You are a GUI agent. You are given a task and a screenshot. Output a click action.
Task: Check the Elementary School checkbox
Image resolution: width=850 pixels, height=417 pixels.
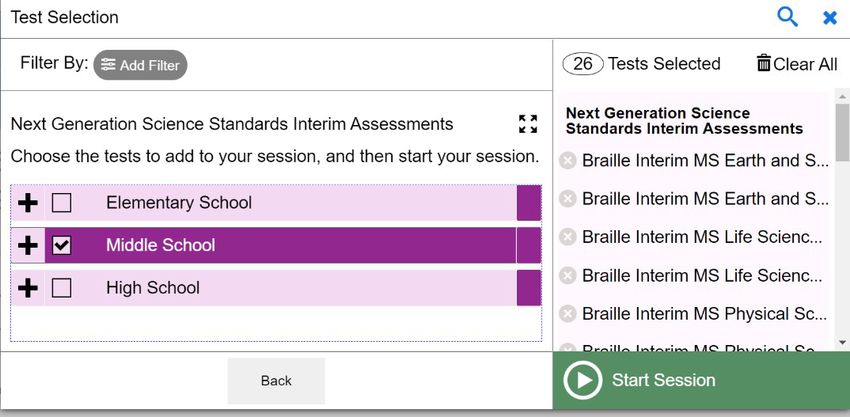point(61,203)
